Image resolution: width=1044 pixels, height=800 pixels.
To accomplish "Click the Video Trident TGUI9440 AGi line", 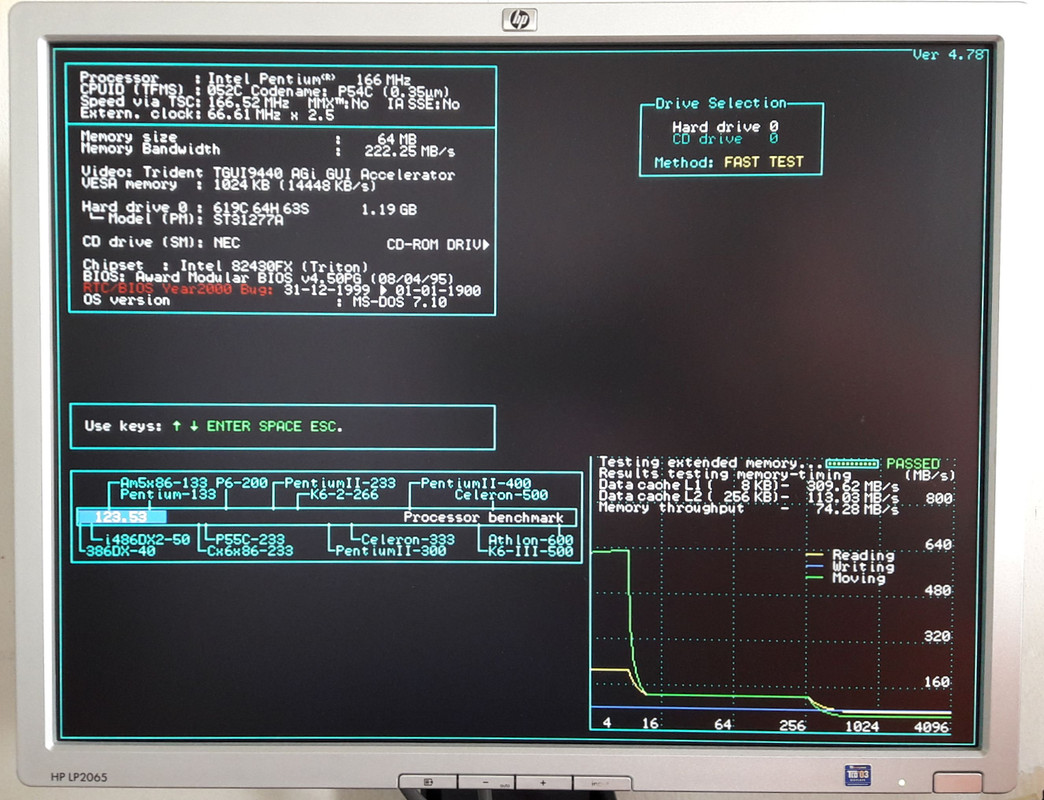I will (x=268, y=174).
